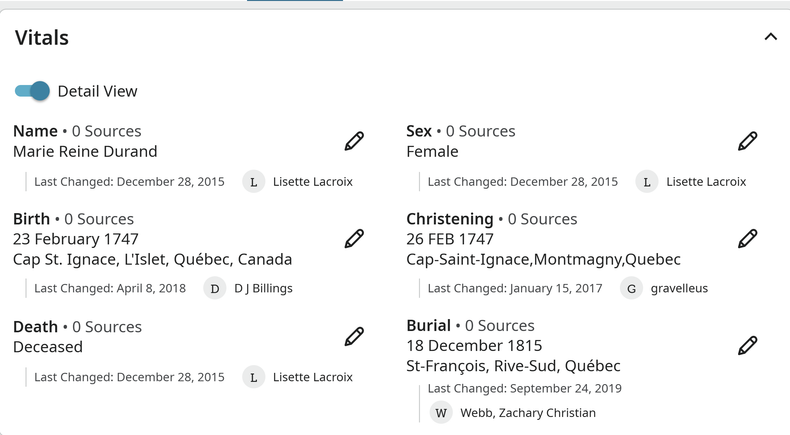Edit the Name entry with pencil icon
This screenshot has width=790, height=435.
[354, 142]
